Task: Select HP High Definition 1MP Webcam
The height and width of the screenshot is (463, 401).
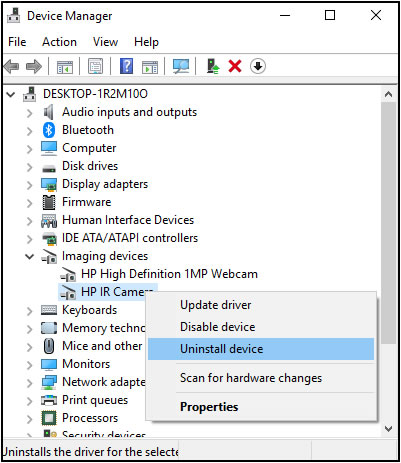Action: pyautogui.click(x=169, y=274)
